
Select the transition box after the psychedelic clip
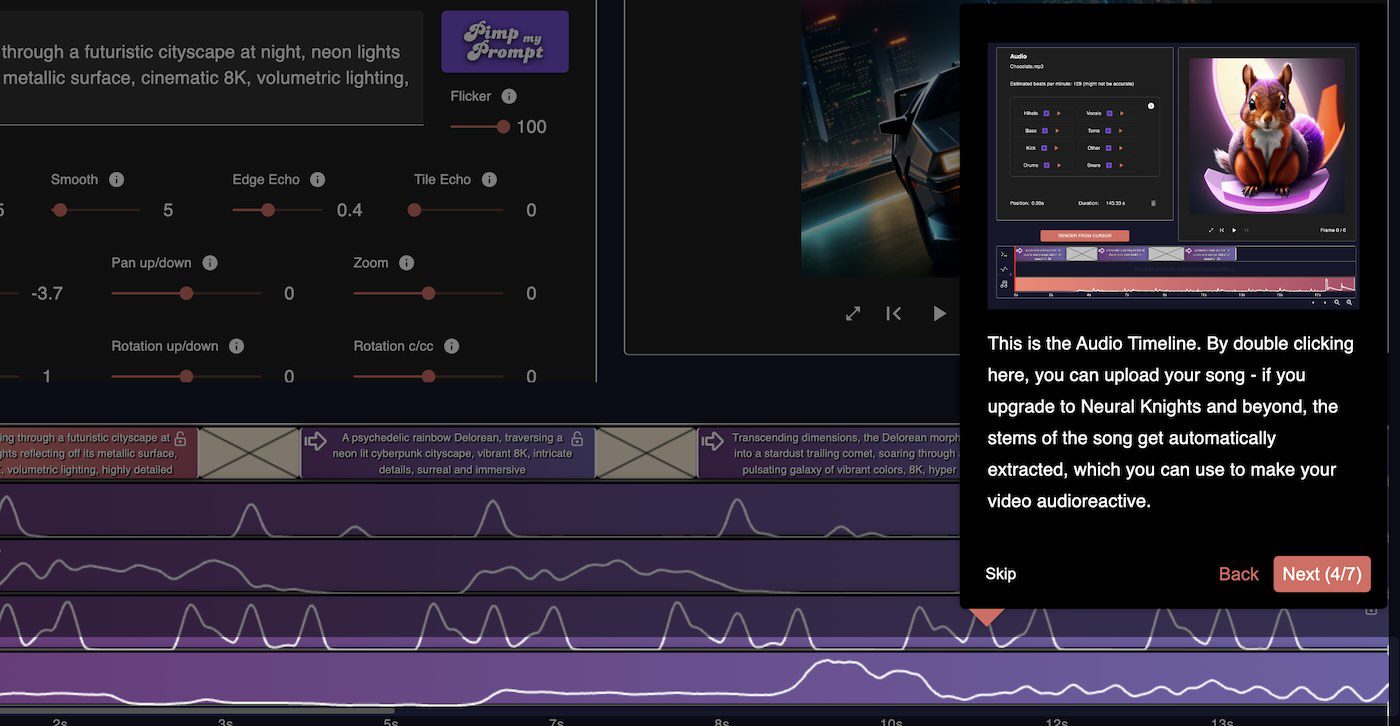click(646, 453)
